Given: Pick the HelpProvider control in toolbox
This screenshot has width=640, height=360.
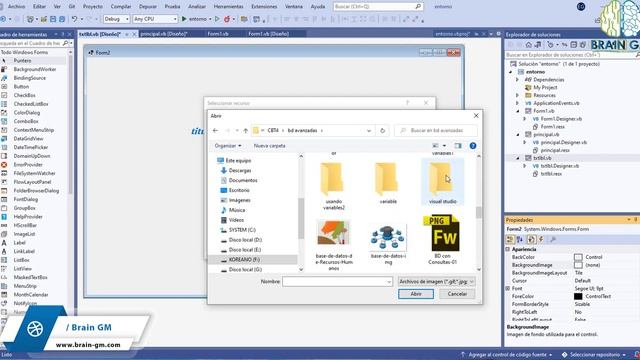Looking at the screenshot, I should tap(28, 216).
